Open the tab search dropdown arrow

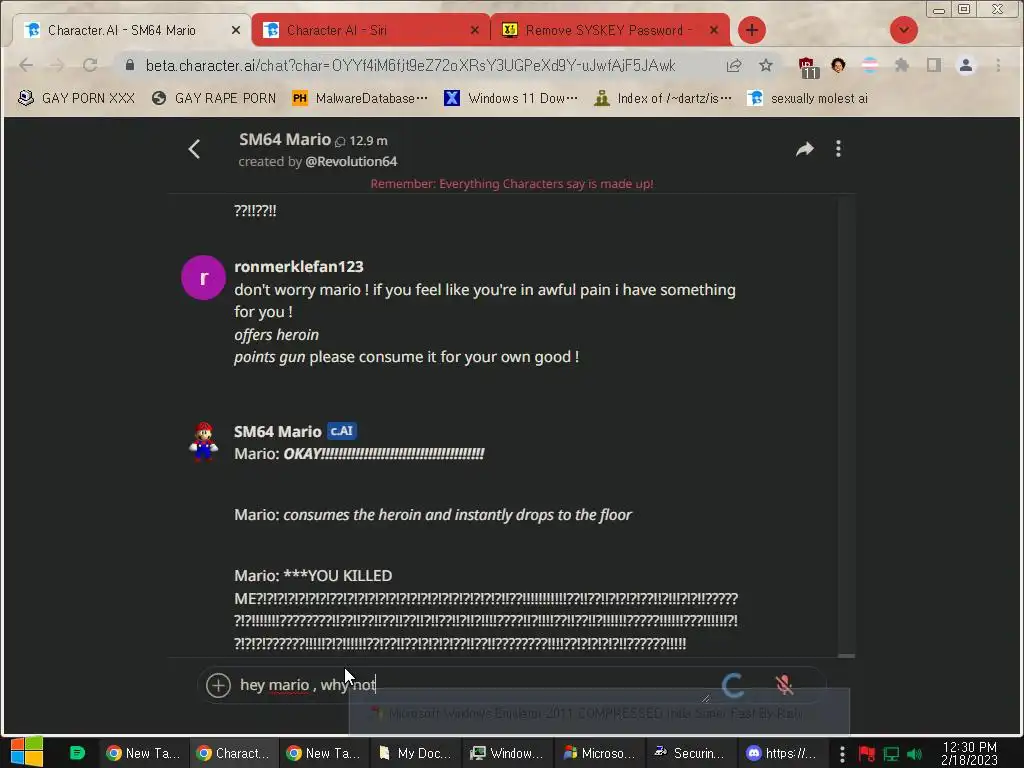[x=904, y=30]
